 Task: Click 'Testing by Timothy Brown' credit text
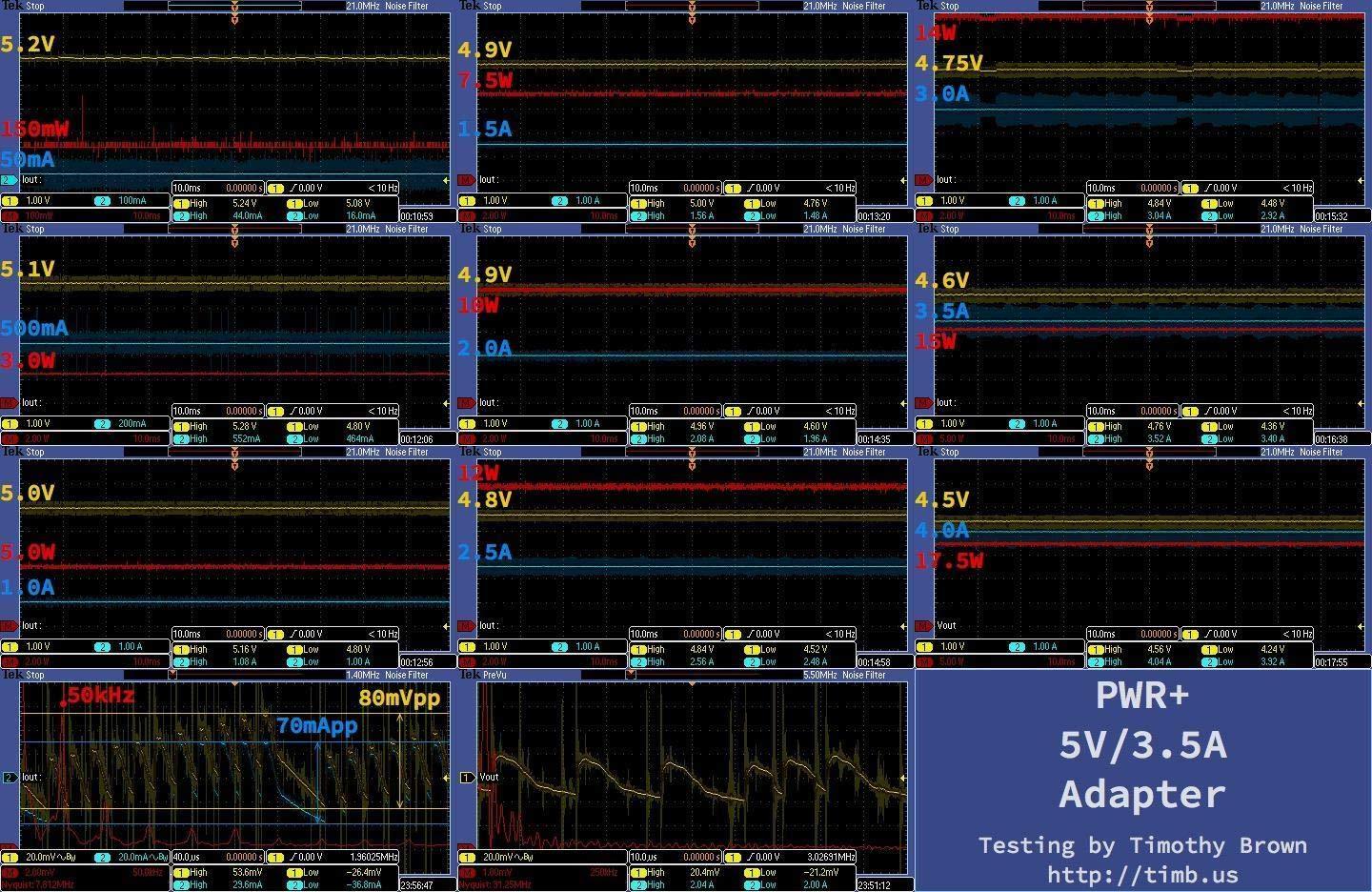pos(1142,845)
